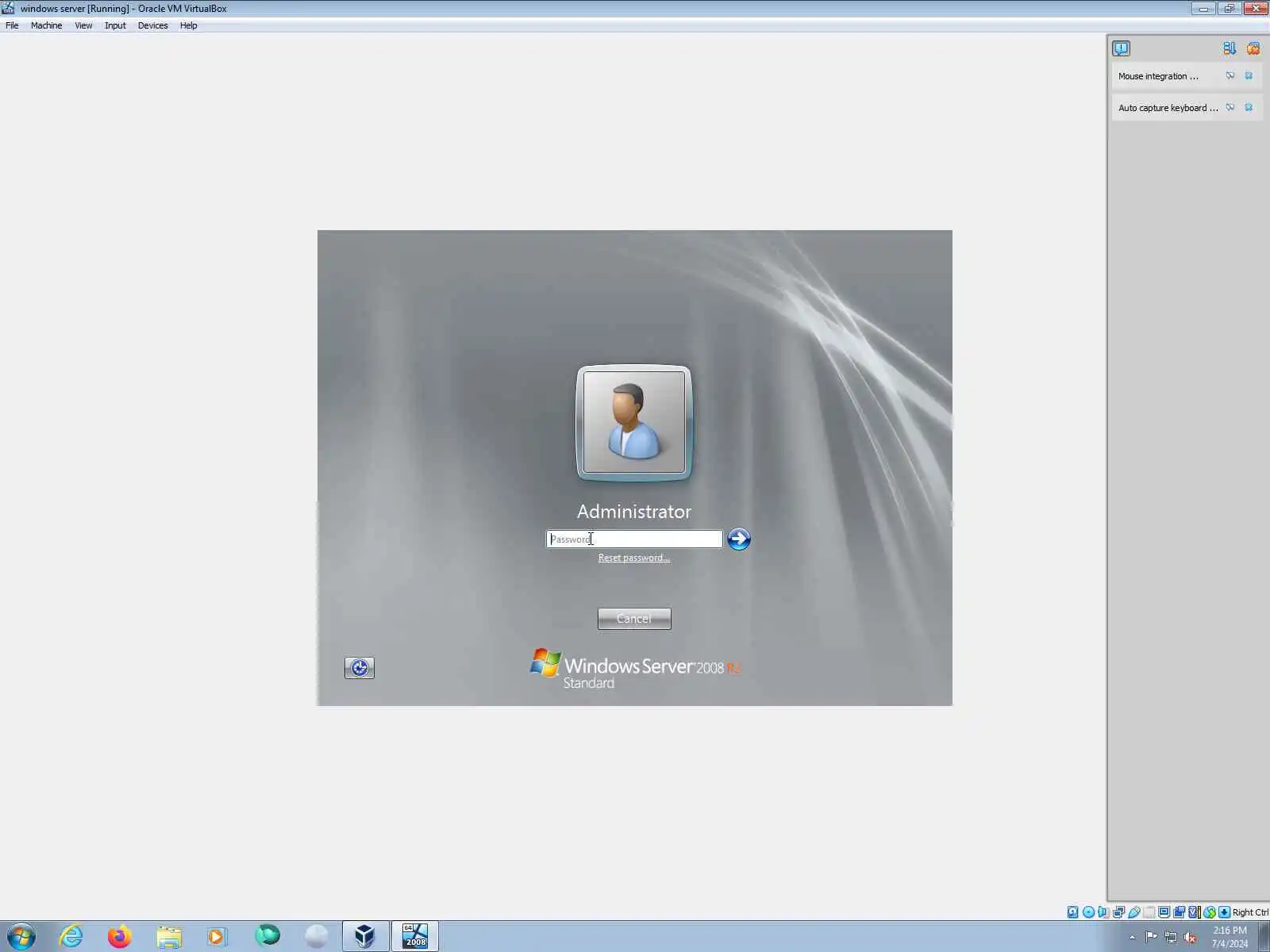The image size is (1270, 952).
Task: Select the Auto capture keyboard notification text
Action: [x=1168, y=108]
